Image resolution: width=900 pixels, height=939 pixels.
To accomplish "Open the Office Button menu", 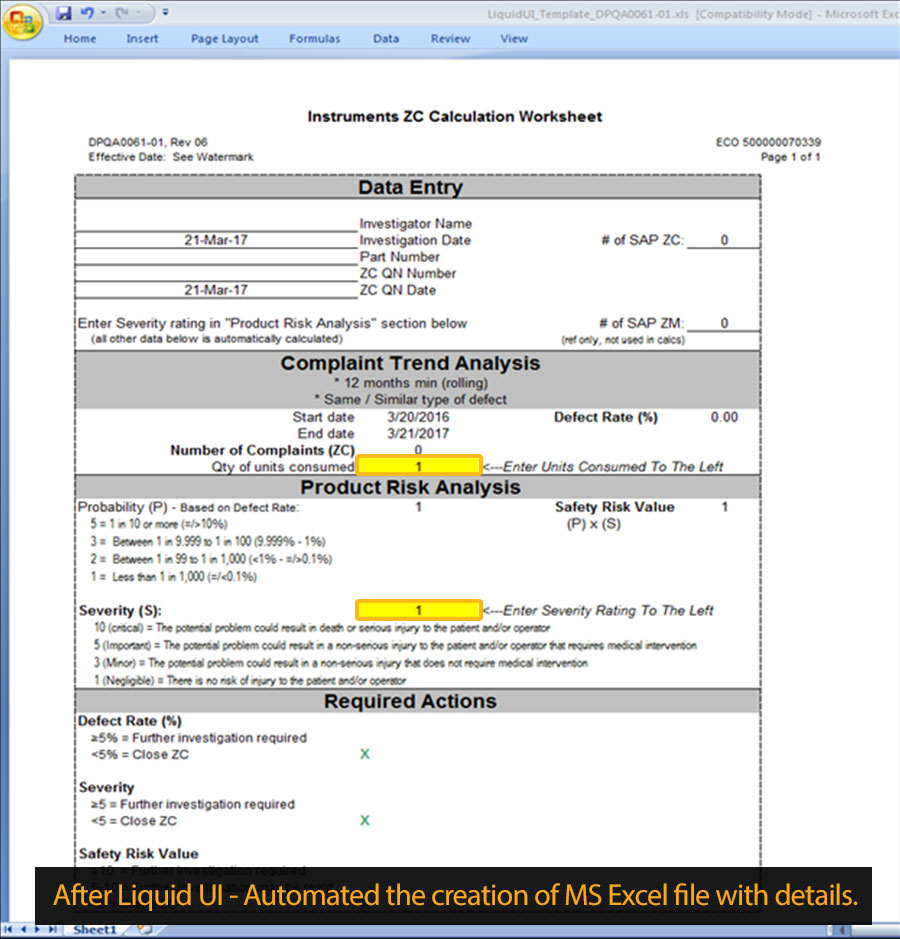I will [x=23, y=22].
